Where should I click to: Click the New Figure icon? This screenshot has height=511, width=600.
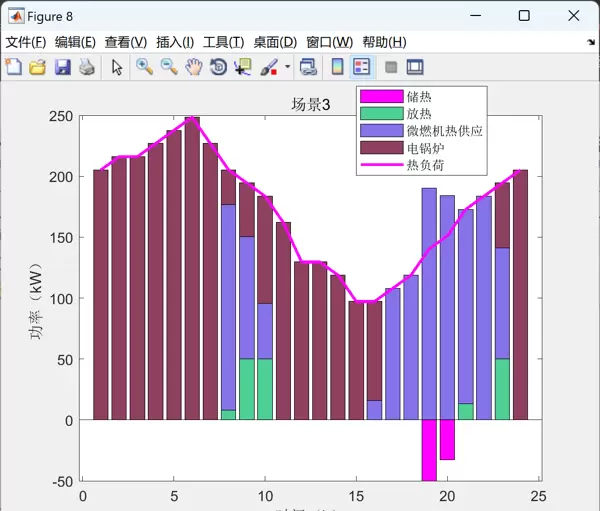pyautogui.click(x=13, y=67)
